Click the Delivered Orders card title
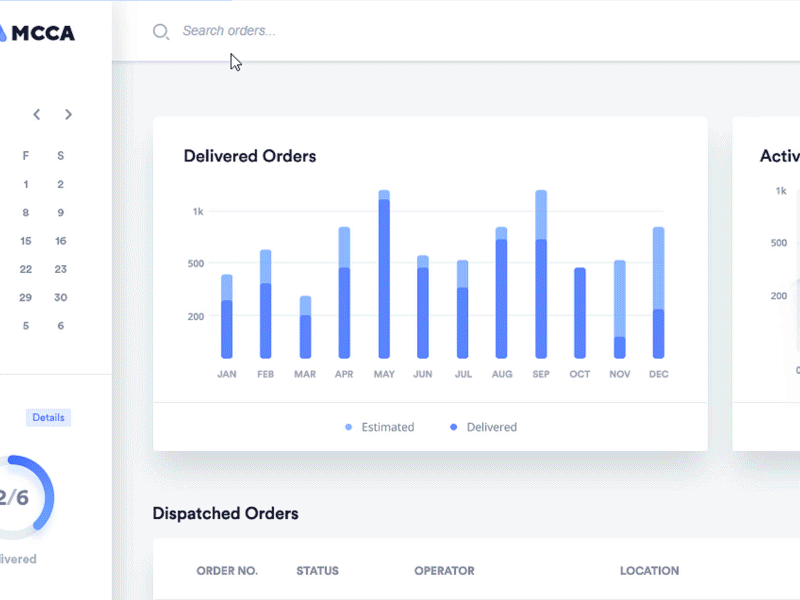This screenshot has height=600, width=800. click(x=250, y=156)
